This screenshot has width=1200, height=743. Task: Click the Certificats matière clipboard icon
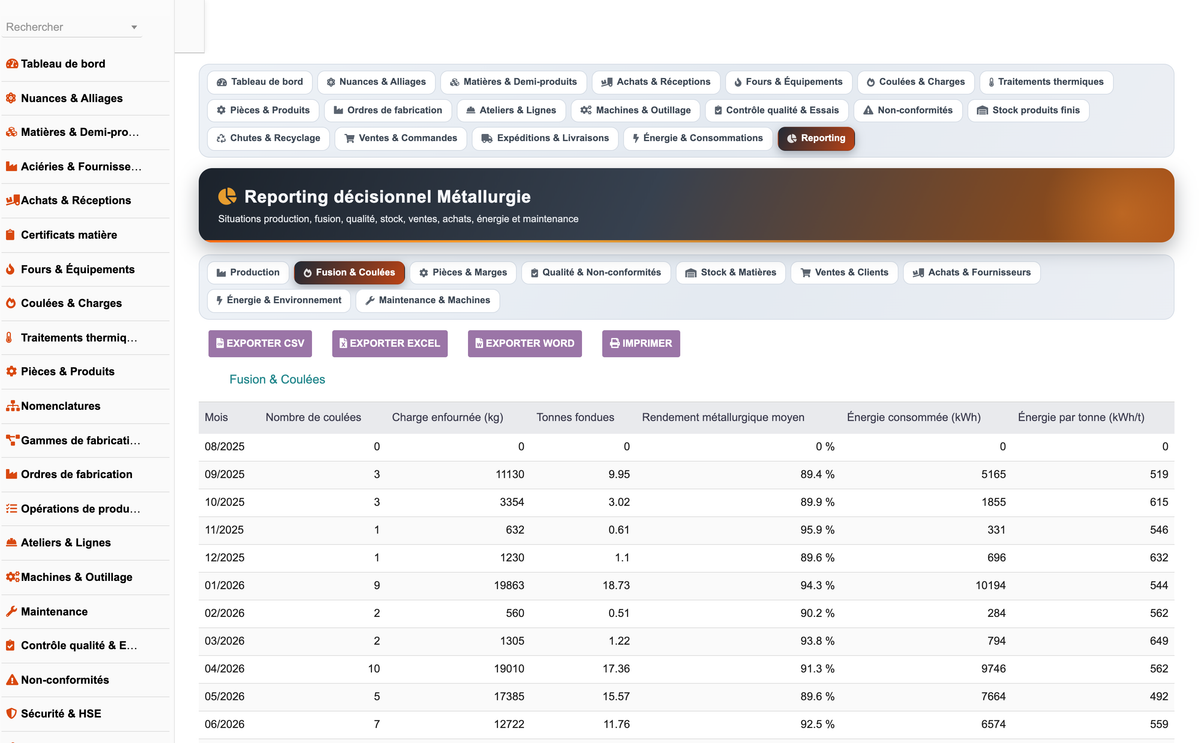tap(11, 235)
